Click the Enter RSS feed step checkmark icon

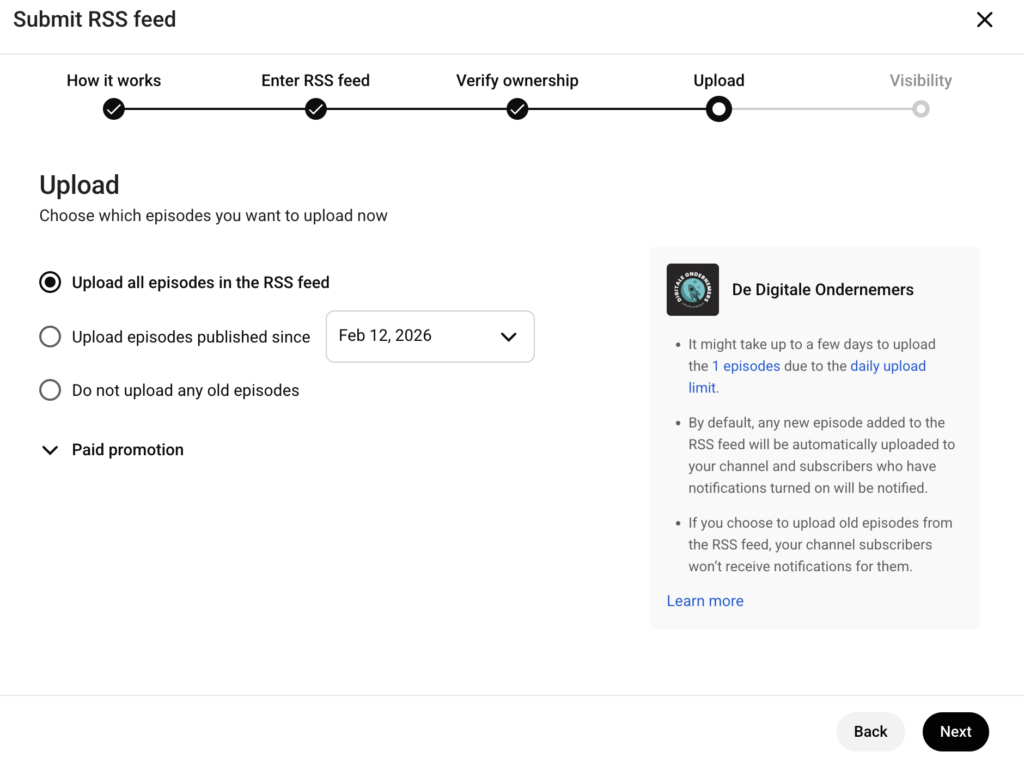316,109
